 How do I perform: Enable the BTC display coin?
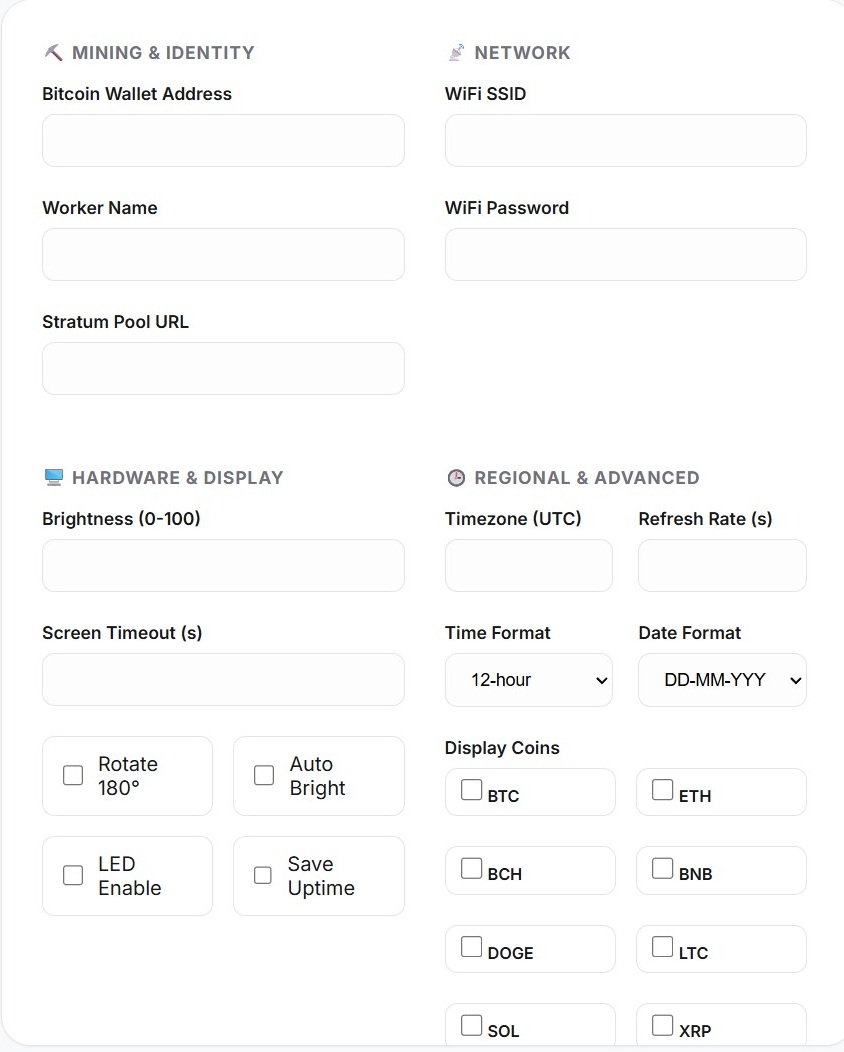pyautogui.click(x=471, y=789)
